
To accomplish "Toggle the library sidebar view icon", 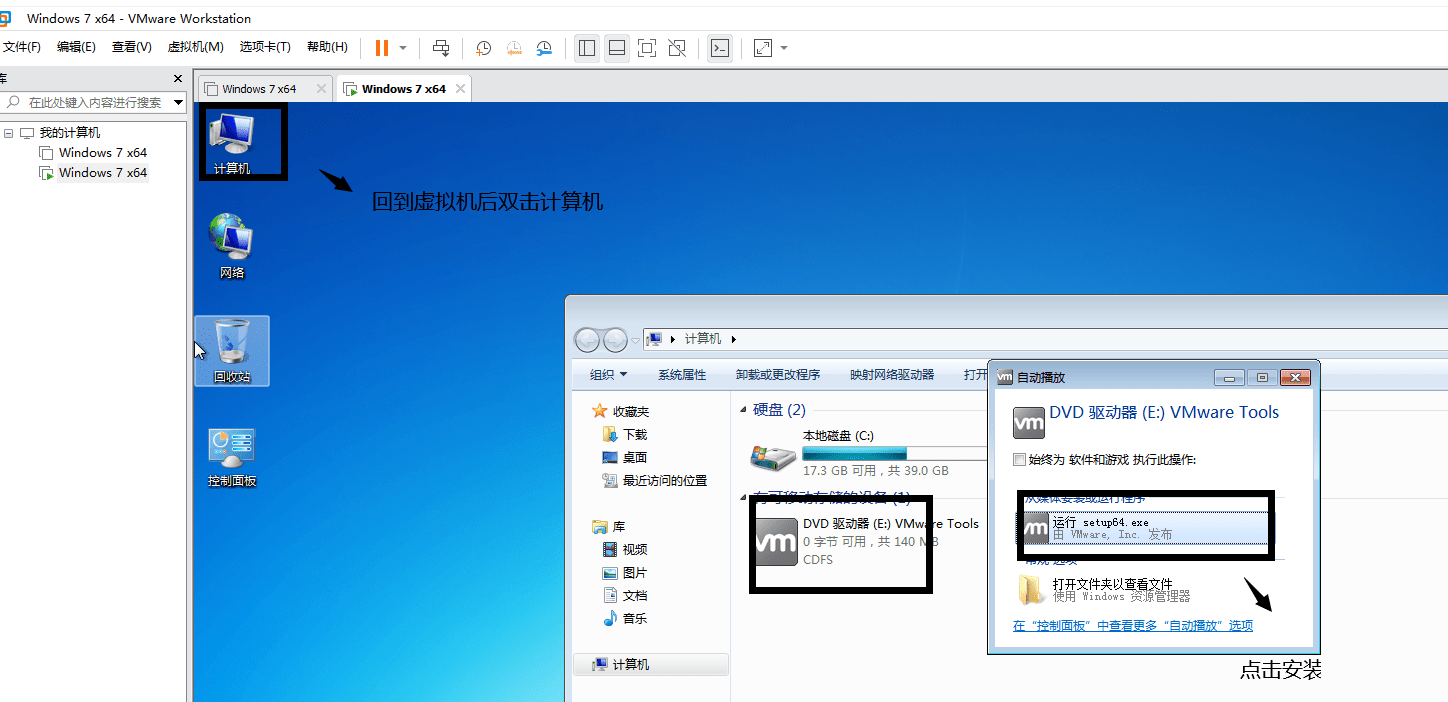I will tap(587, 47).
